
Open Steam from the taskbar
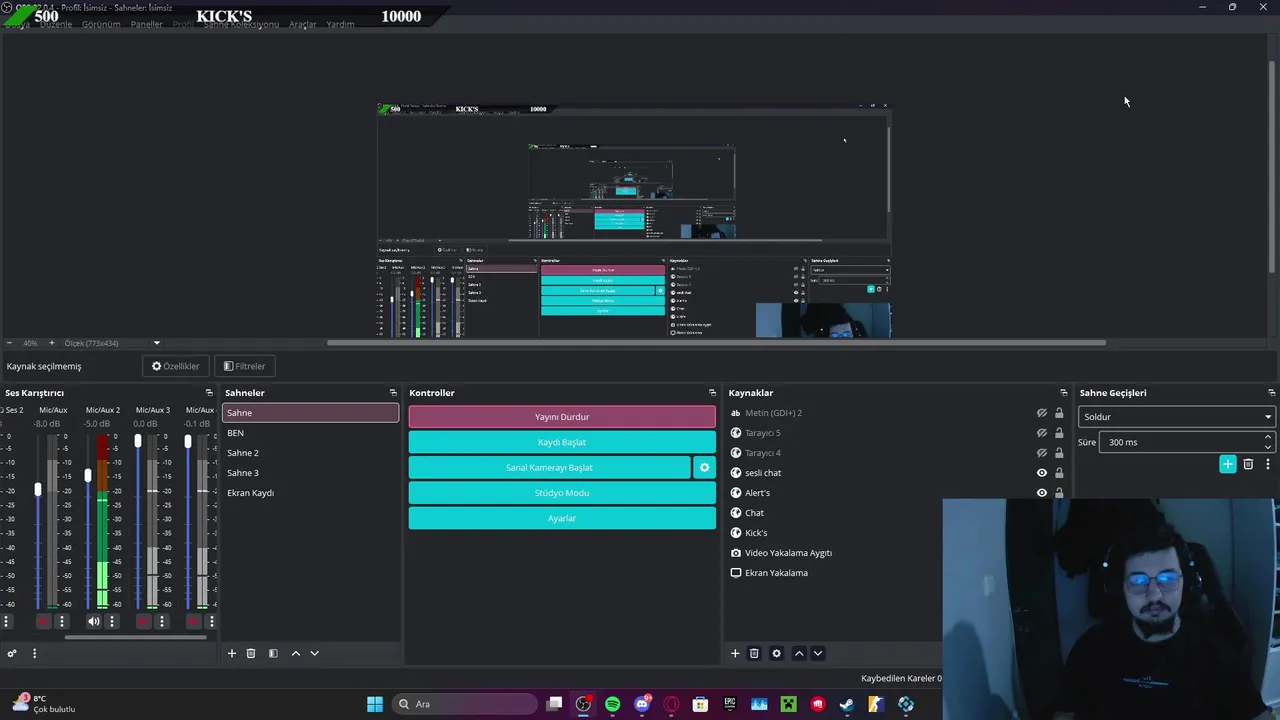(847, 704)
